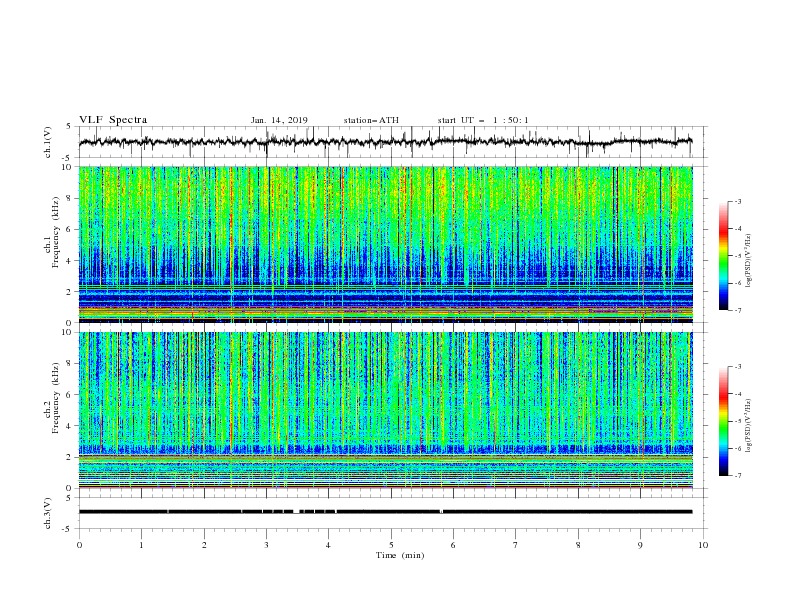
Task: Click time axis tick label "9"
Action: click(x=640, y=545)
